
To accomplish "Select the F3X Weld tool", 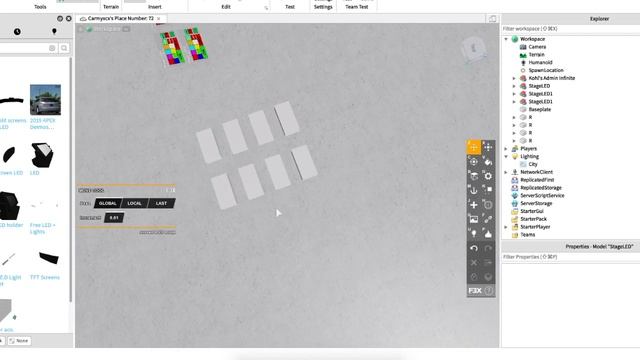I will click(x=488, y=219).
